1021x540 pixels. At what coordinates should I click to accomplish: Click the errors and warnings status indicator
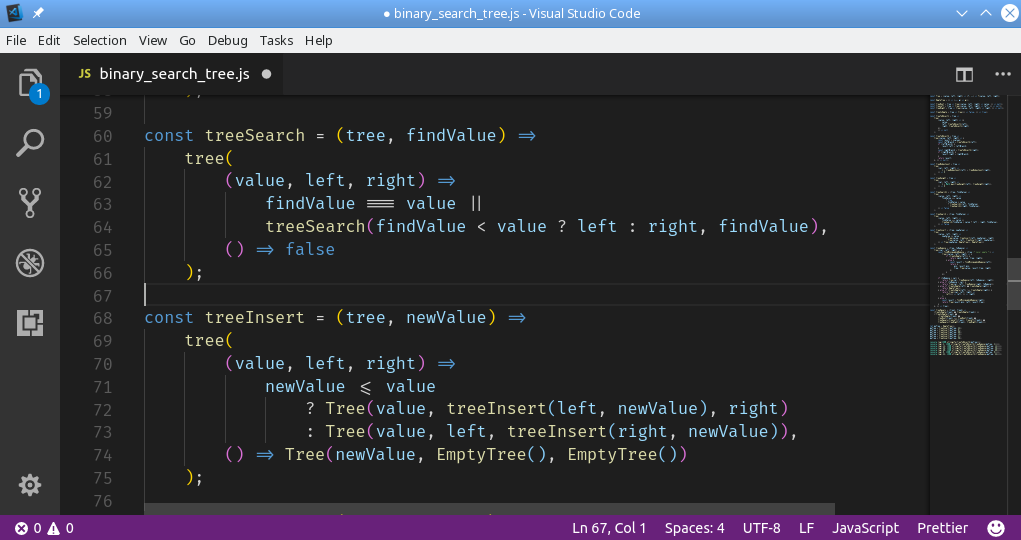coord(45,528)
